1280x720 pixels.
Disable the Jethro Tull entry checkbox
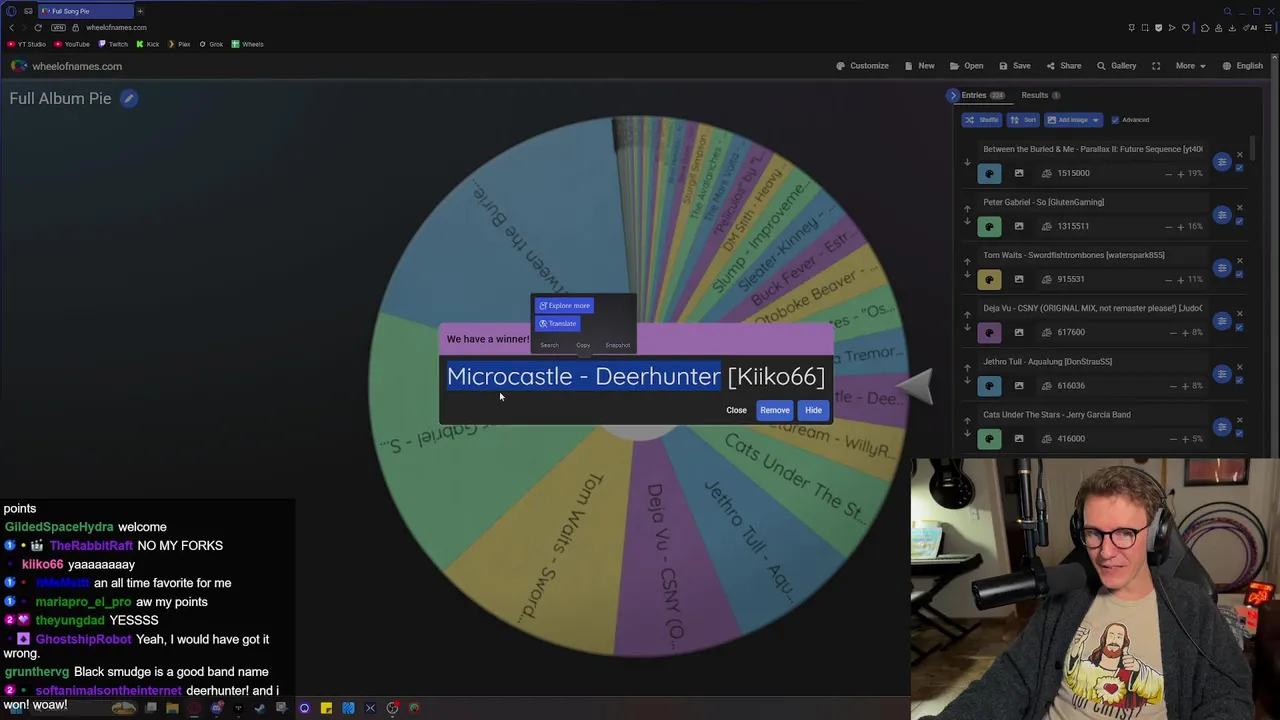point(1239,379)
